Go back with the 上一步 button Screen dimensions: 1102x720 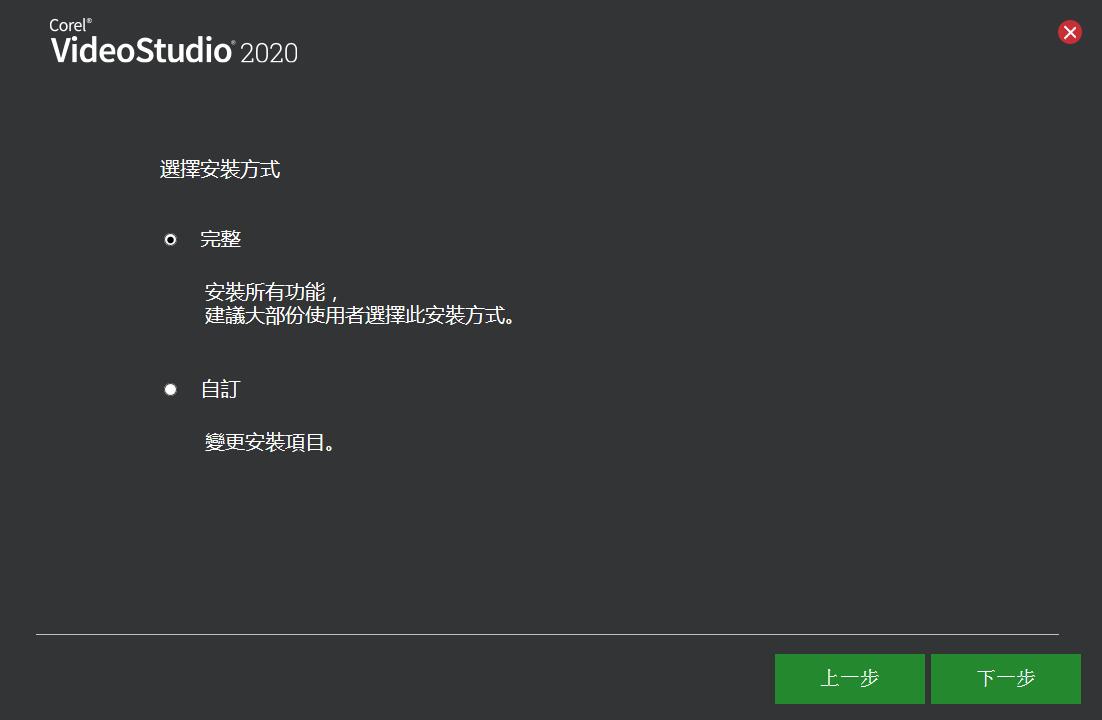(850, 679)
